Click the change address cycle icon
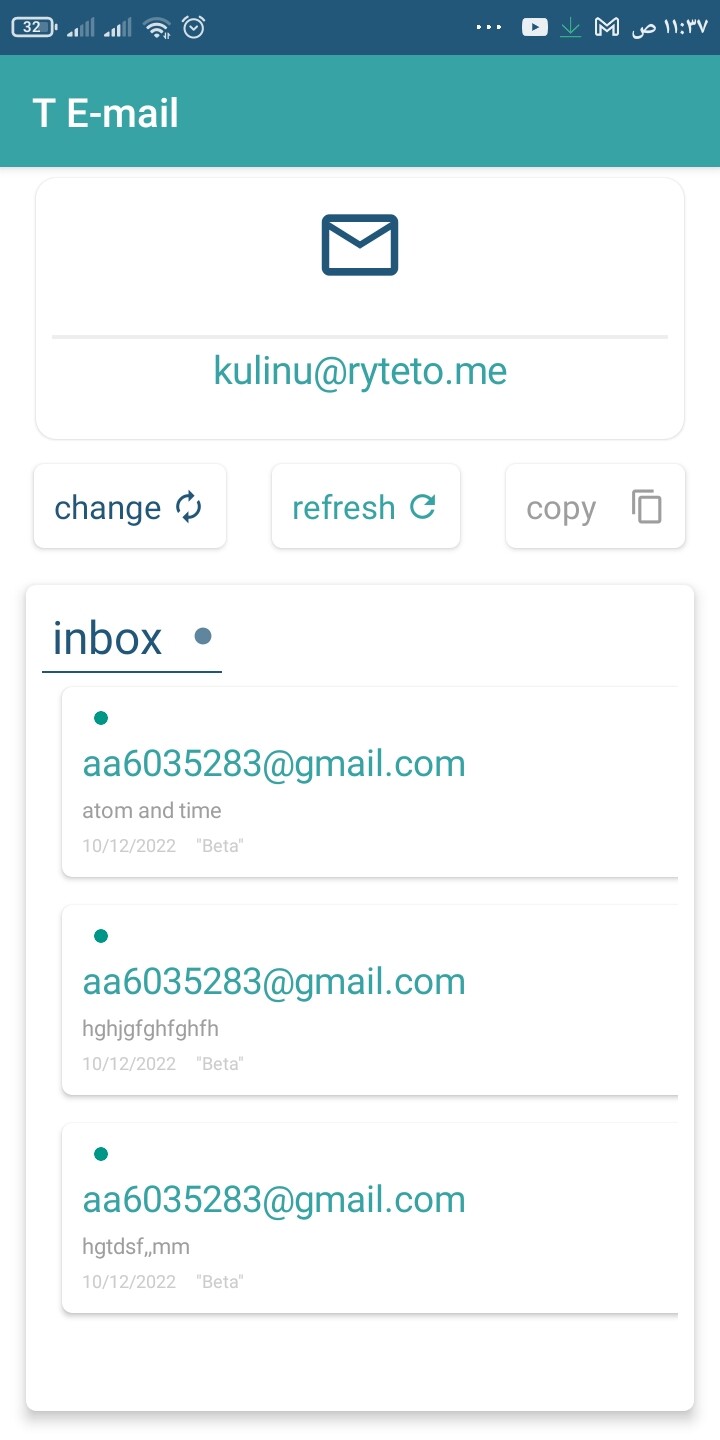 click(189, 507)
